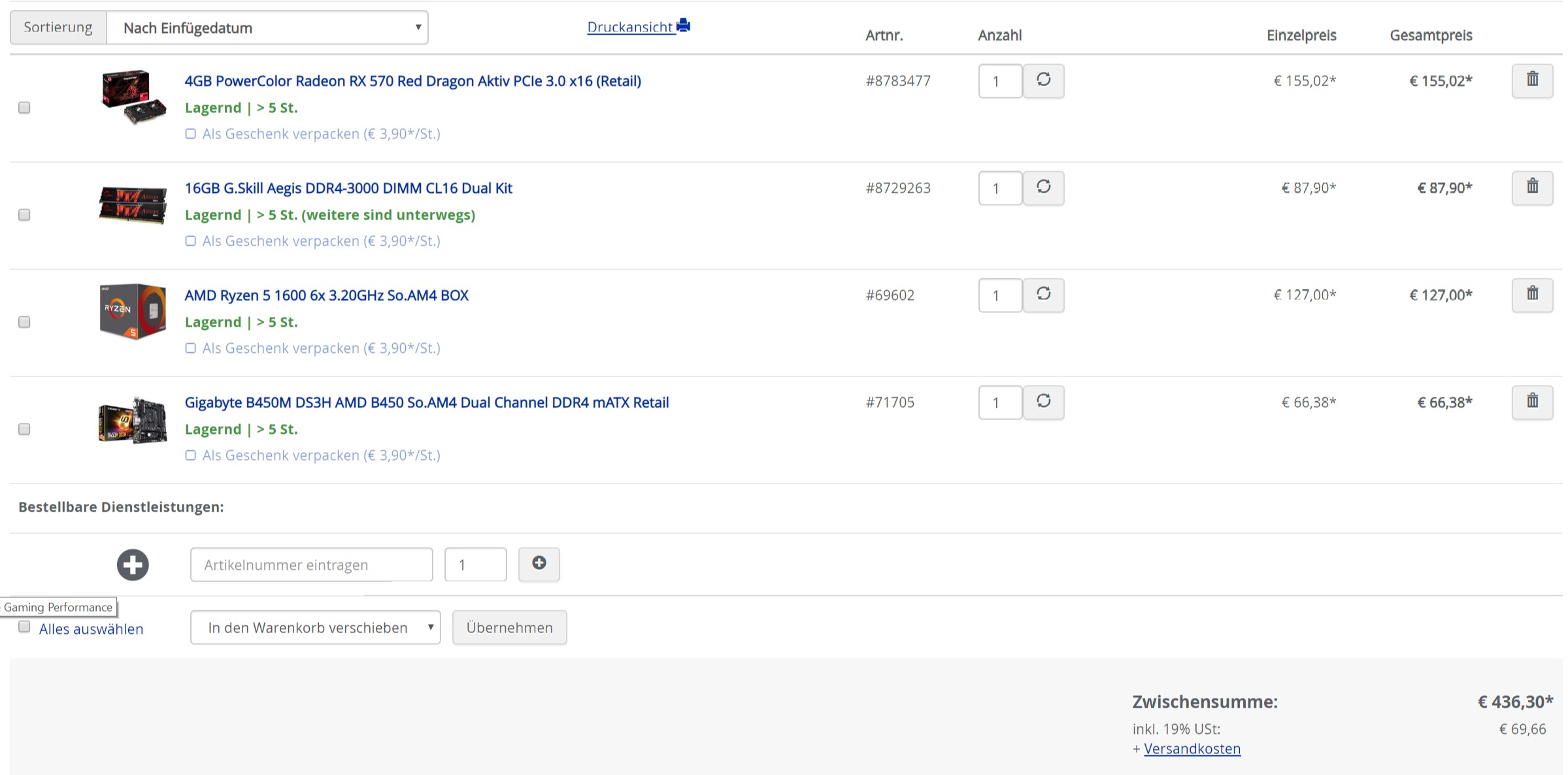This screenshot has height=775, width=1568.
Task: Update quantity for G.Skill Aegis row
Action: click(1043, 188)
